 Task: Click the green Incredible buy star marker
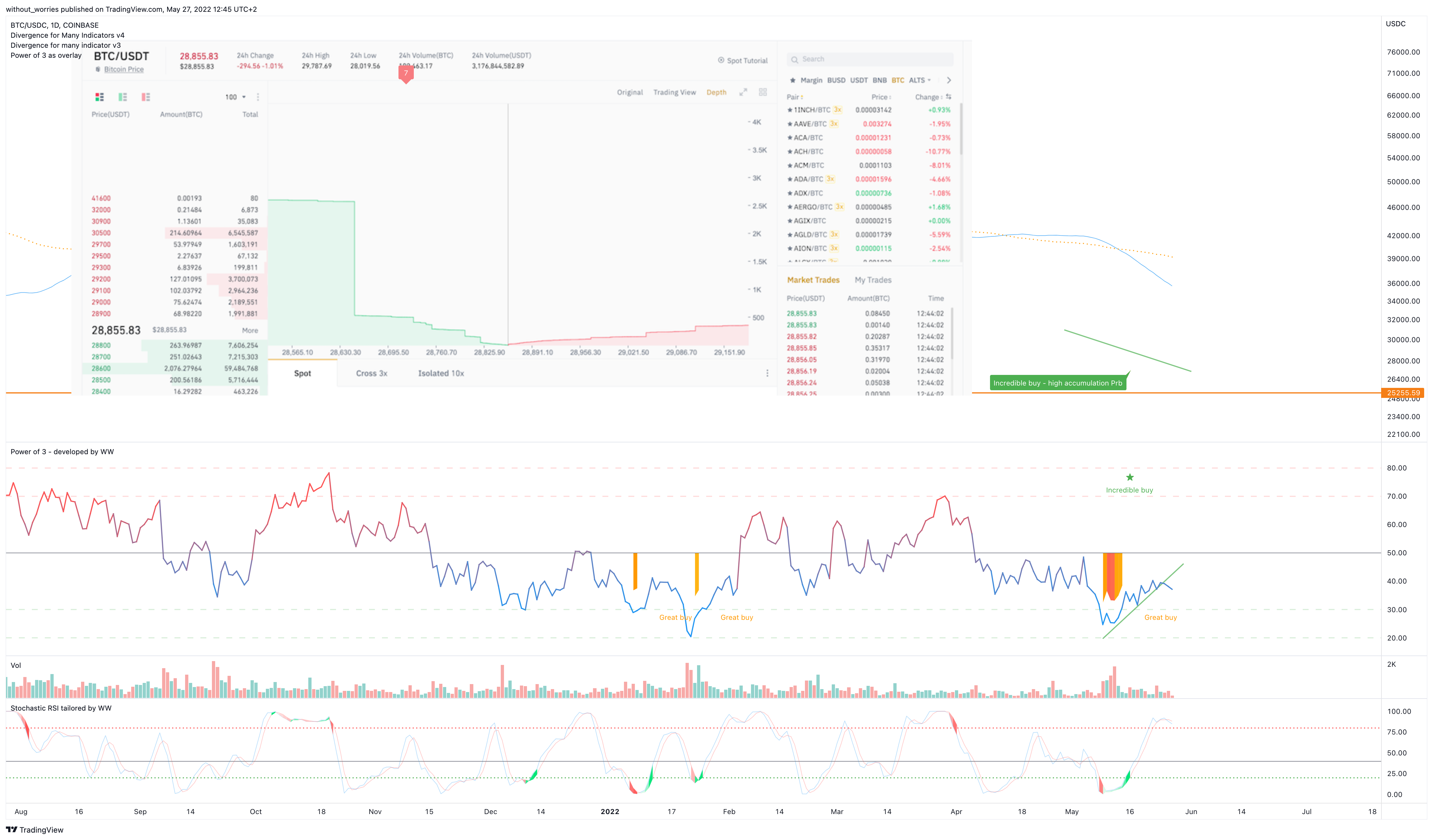click(x=1129, y=477)
